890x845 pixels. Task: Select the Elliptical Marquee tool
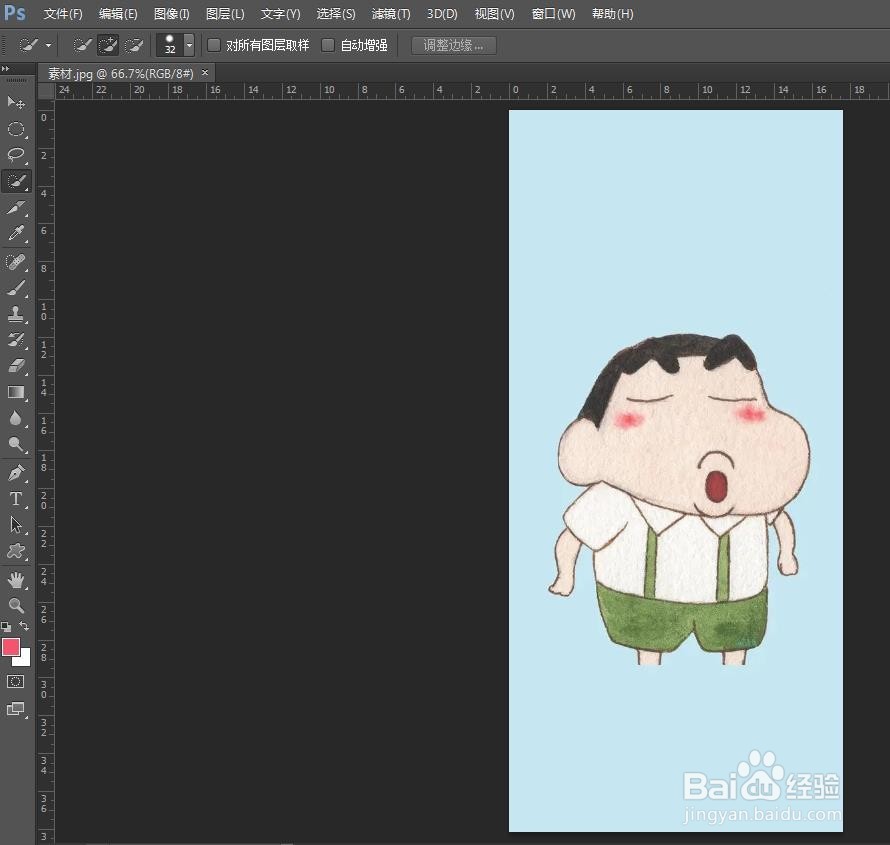(16, 129)
